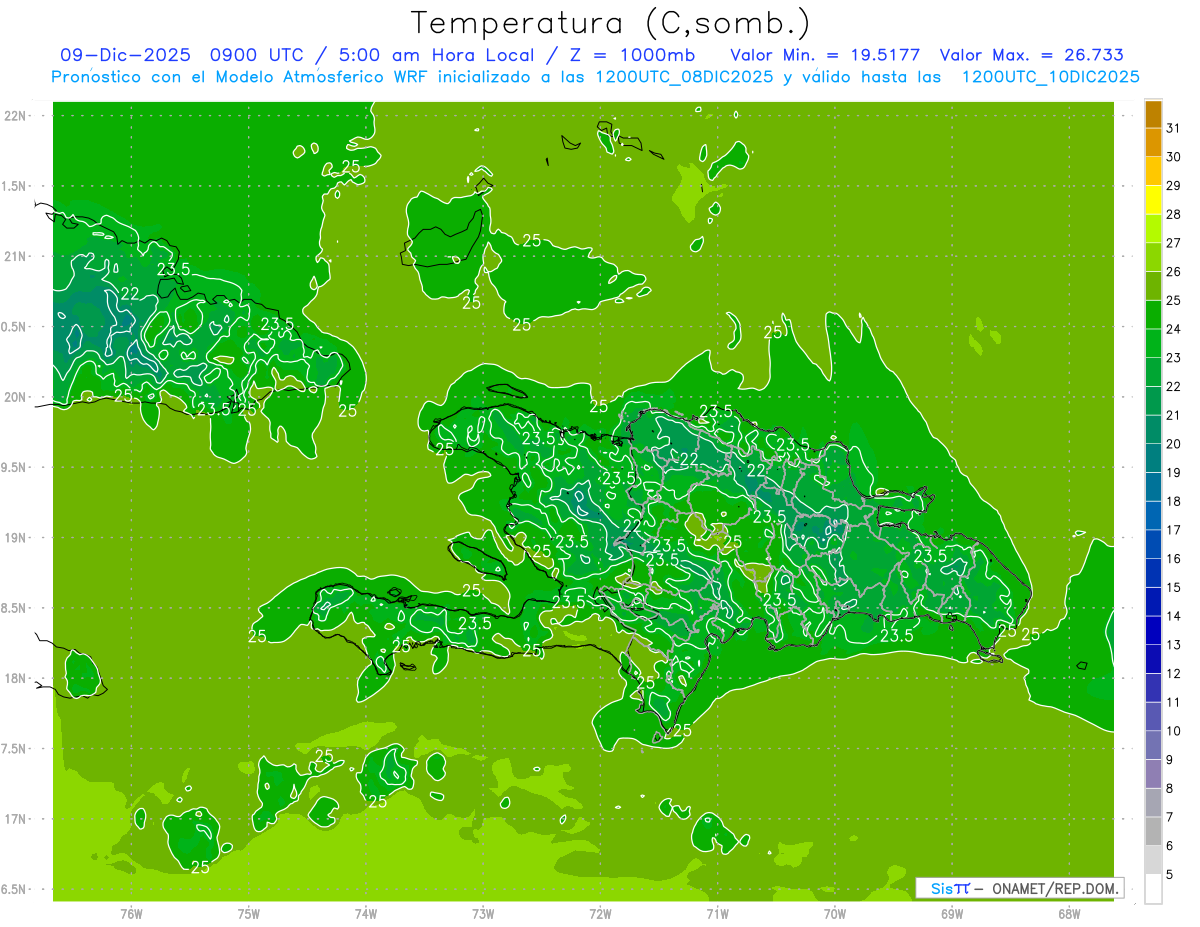Click the '70W' longitude axis label

coord(835,913)
